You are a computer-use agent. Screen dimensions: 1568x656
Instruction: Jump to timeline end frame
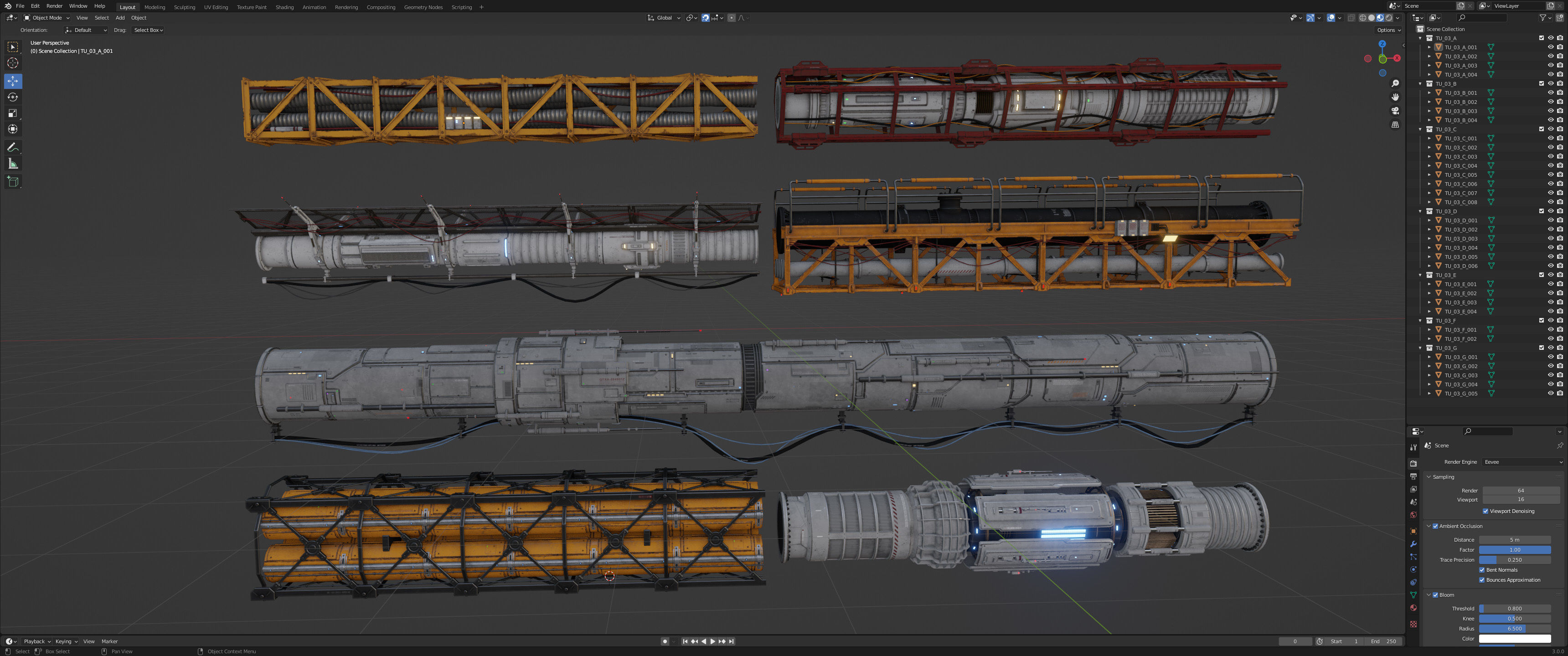click(x=732, y=641)
